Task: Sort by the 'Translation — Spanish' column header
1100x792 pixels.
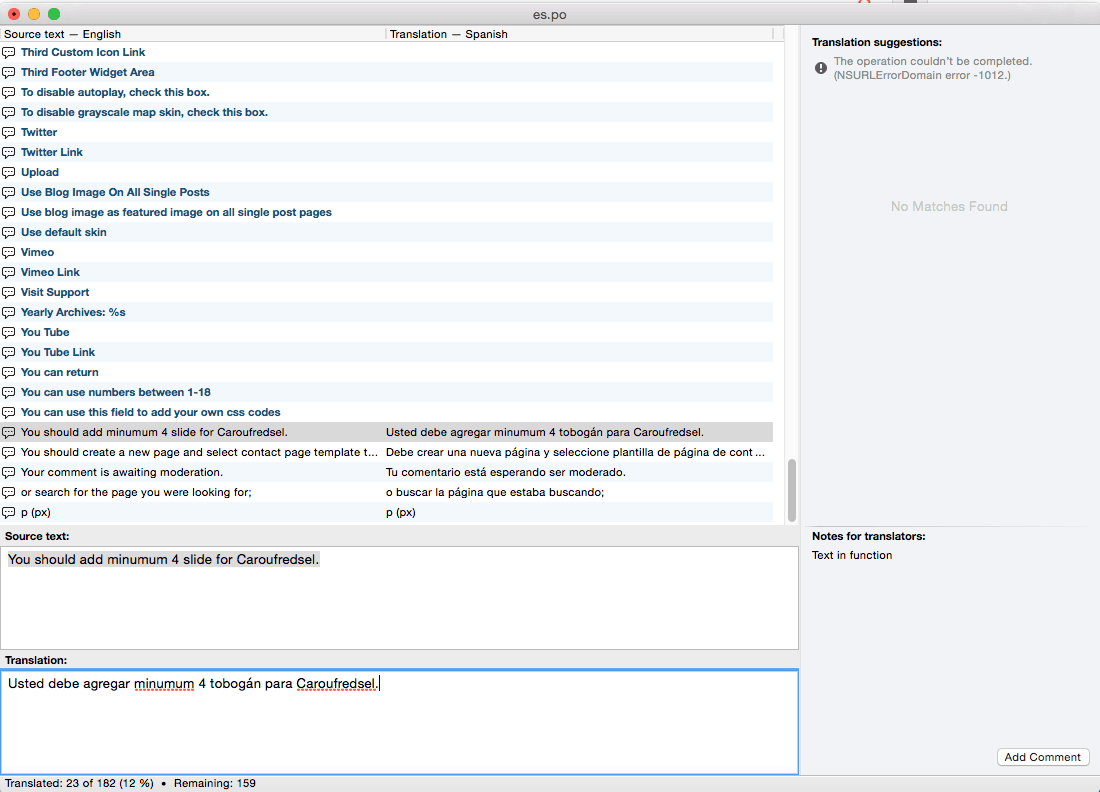Action: tap(578, 34)
